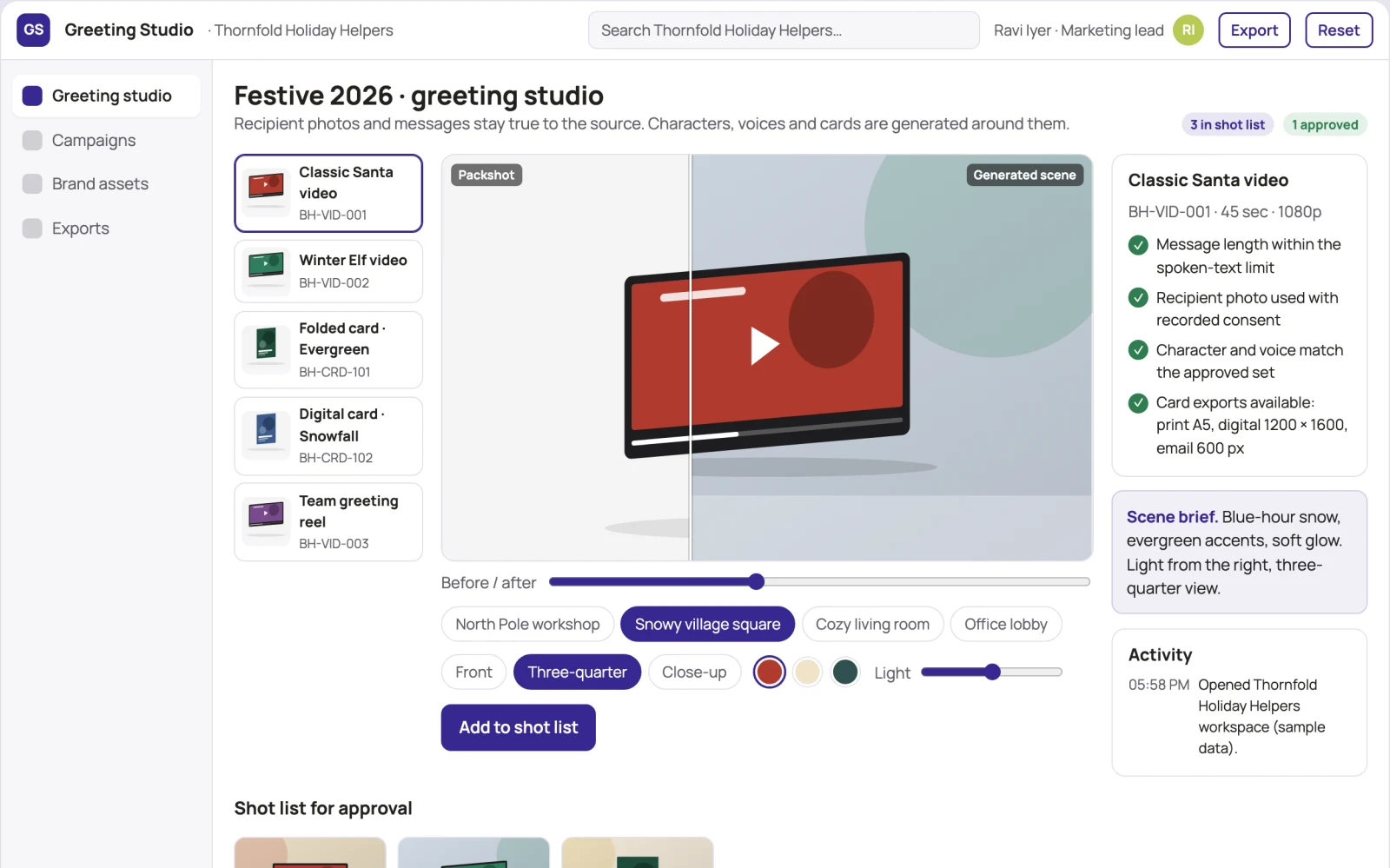This screenshot has height=868, width=1390.
Task: Select the Winter Elf video asset
Action: [x=328, y=271]
